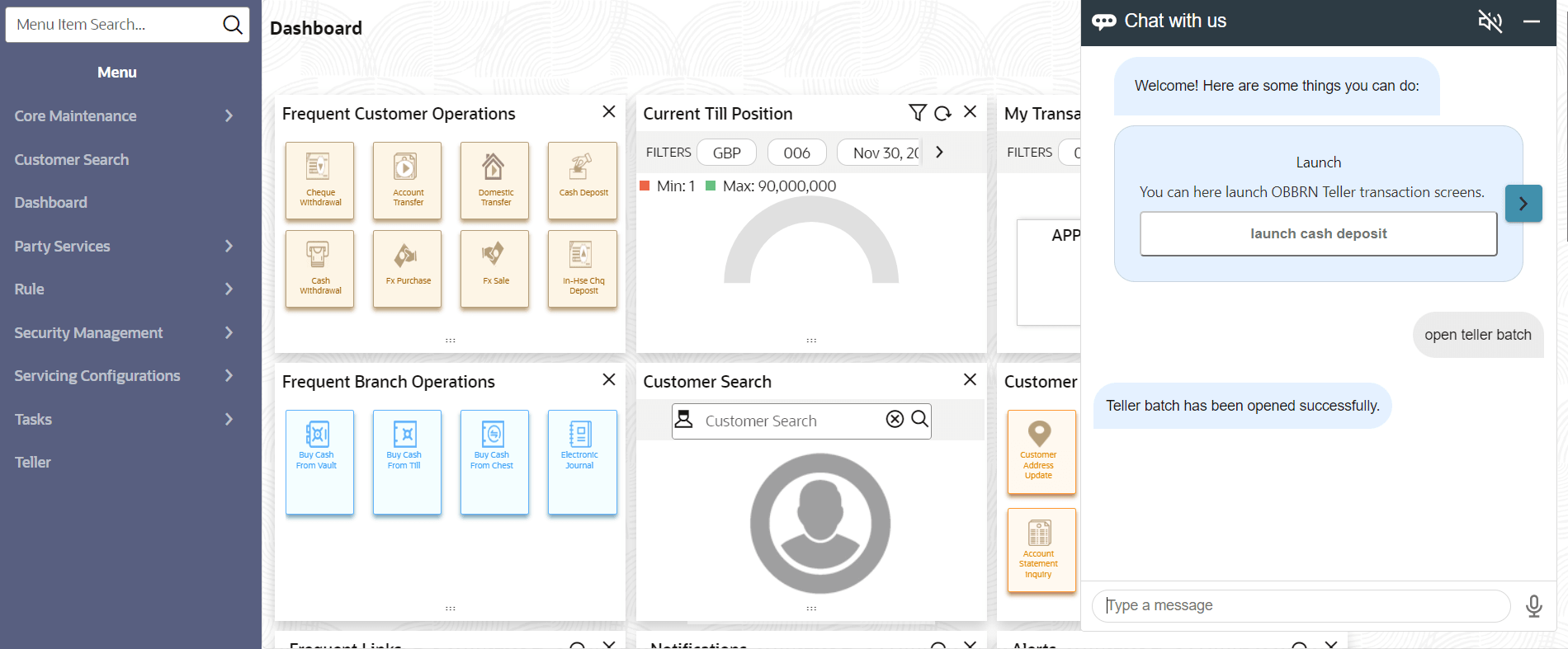Open Teller from the side menu
The height and width of the screenshot is (649, 1568).
tap(33, 463)
